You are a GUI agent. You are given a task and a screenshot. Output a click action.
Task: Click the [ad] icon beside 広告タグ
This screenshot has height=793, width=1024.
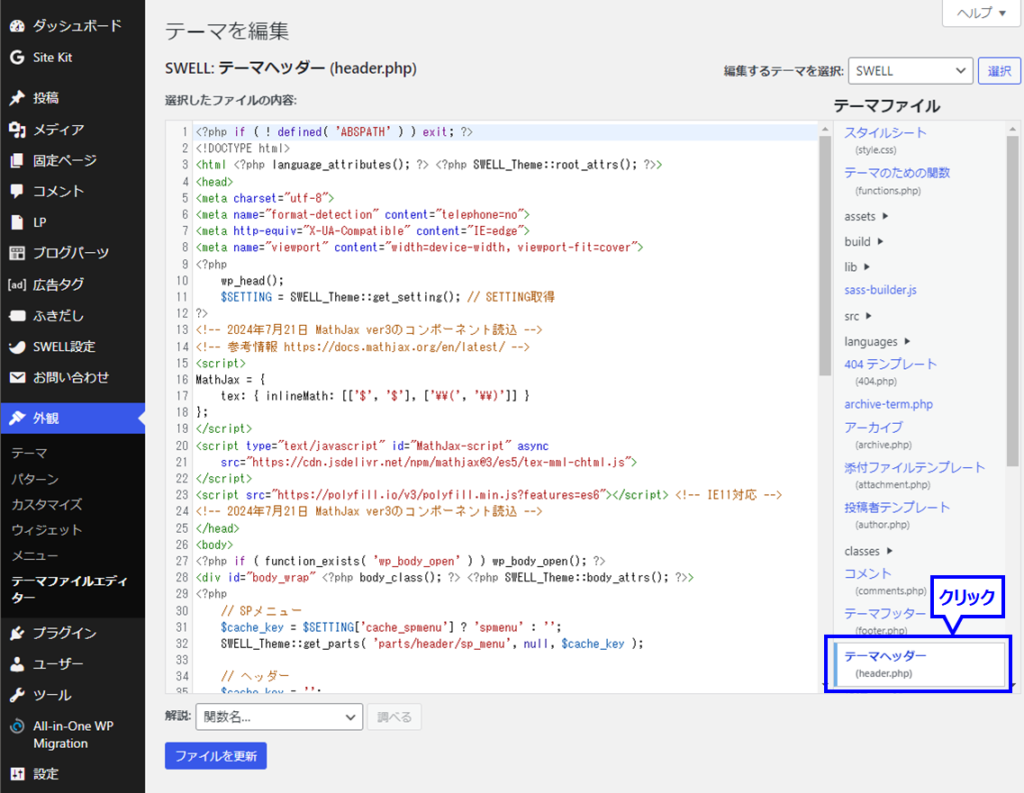(18, 285)
